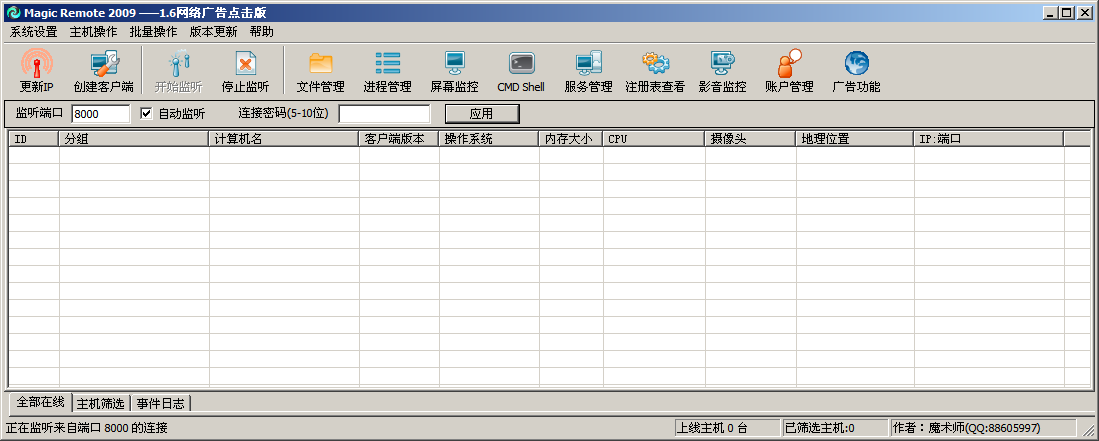
Task: Click the 连接密码 input field
Action: click(x=384, y=114)
